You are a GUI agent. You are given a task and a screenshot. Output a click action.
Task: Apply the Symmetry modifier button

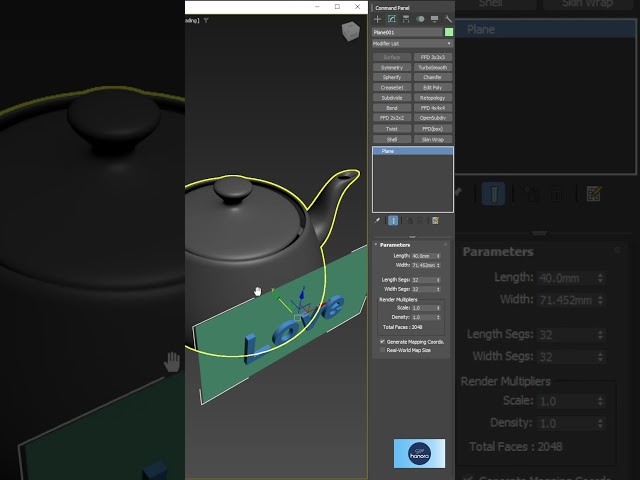pyautogui.click(x=392, y=67)
